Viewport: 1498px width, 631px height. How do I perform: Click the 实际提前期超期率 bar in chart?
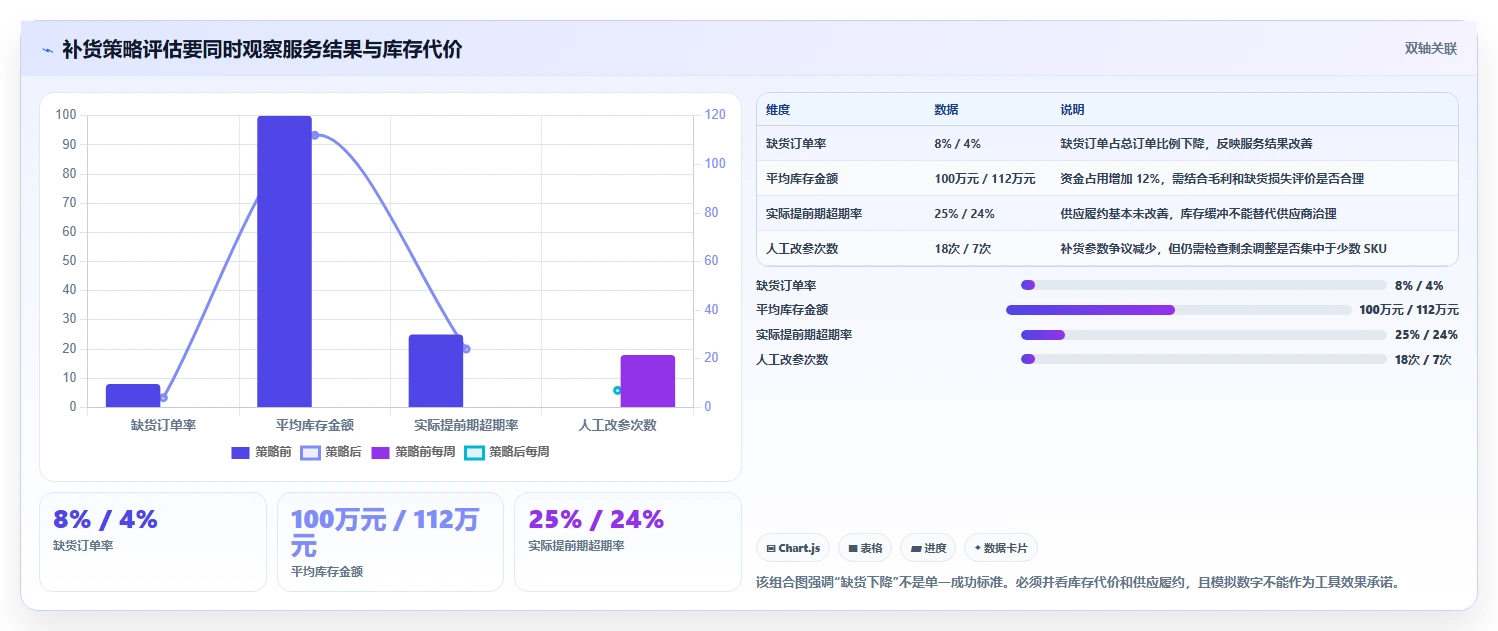point(436,371)
